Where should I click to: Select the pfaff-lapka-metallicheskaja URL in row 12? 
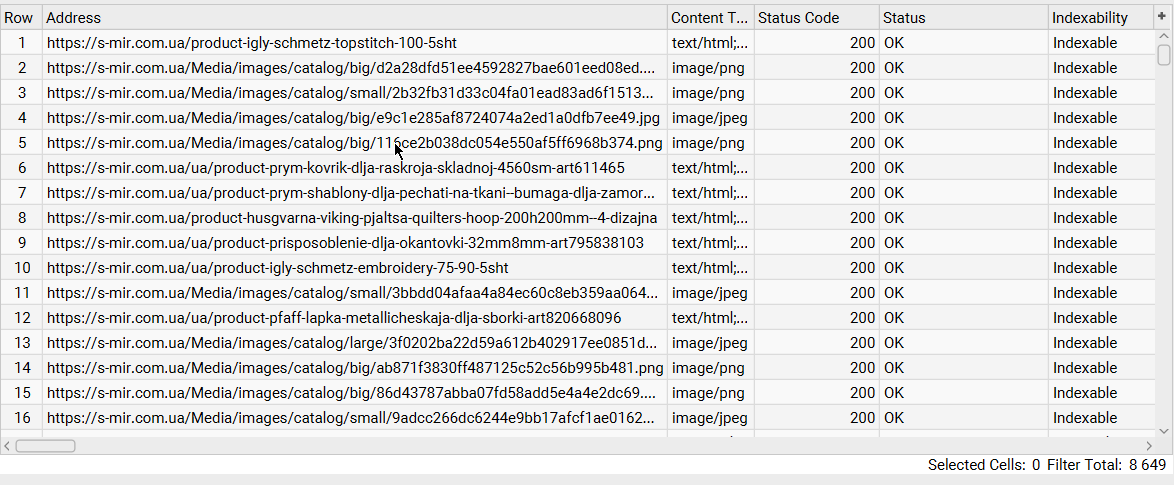pyautogui.click(x=334, y=318)
